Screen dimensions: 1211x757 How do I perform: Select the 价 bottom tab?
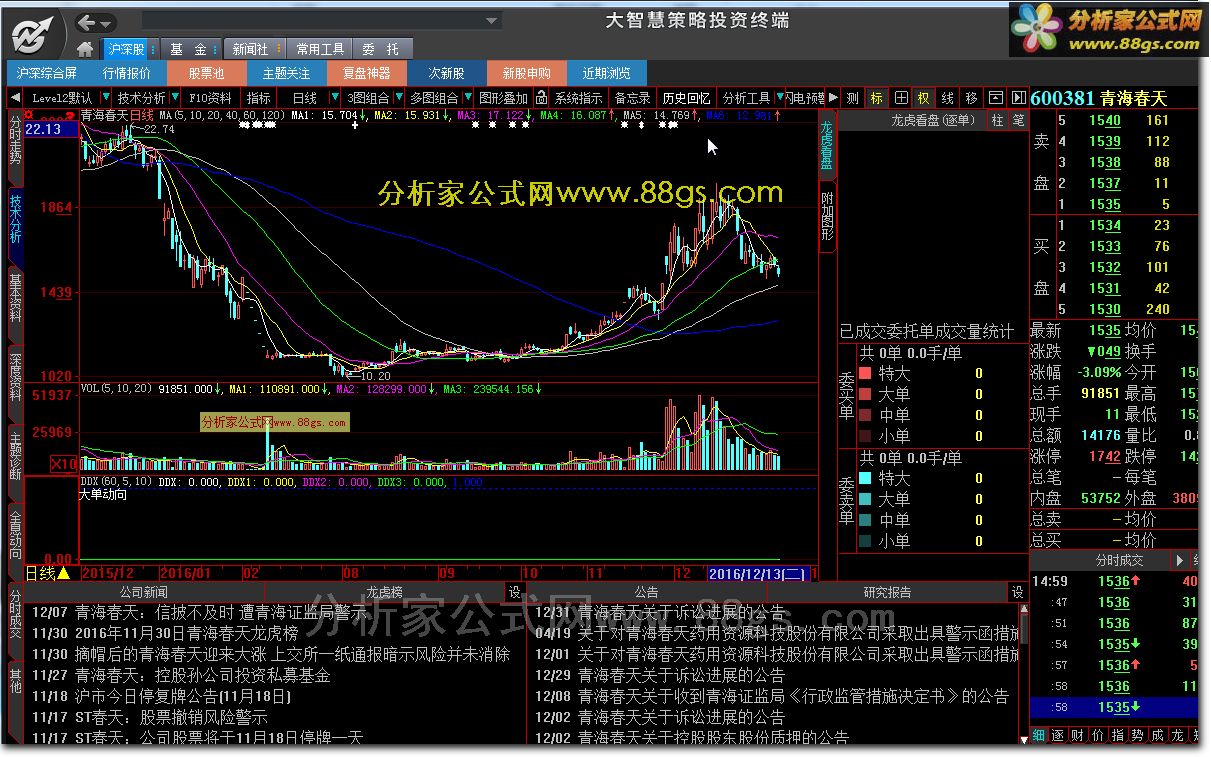click(1099, 735)
